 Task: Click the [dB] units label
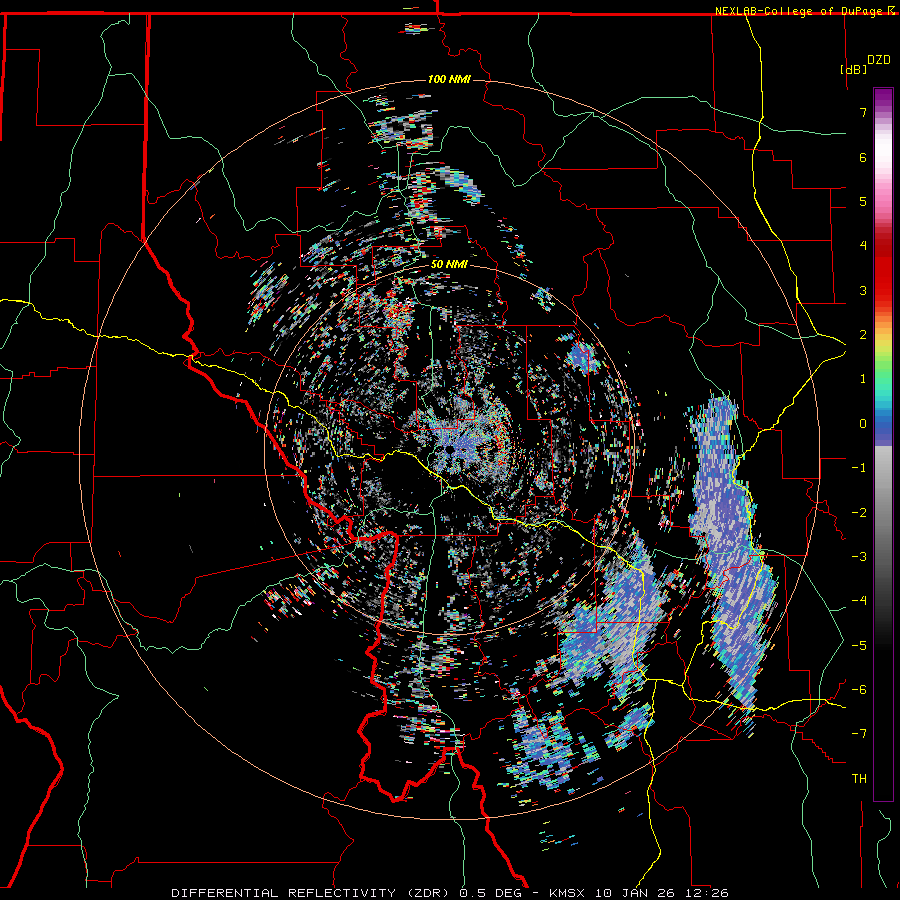pos(854,69)
